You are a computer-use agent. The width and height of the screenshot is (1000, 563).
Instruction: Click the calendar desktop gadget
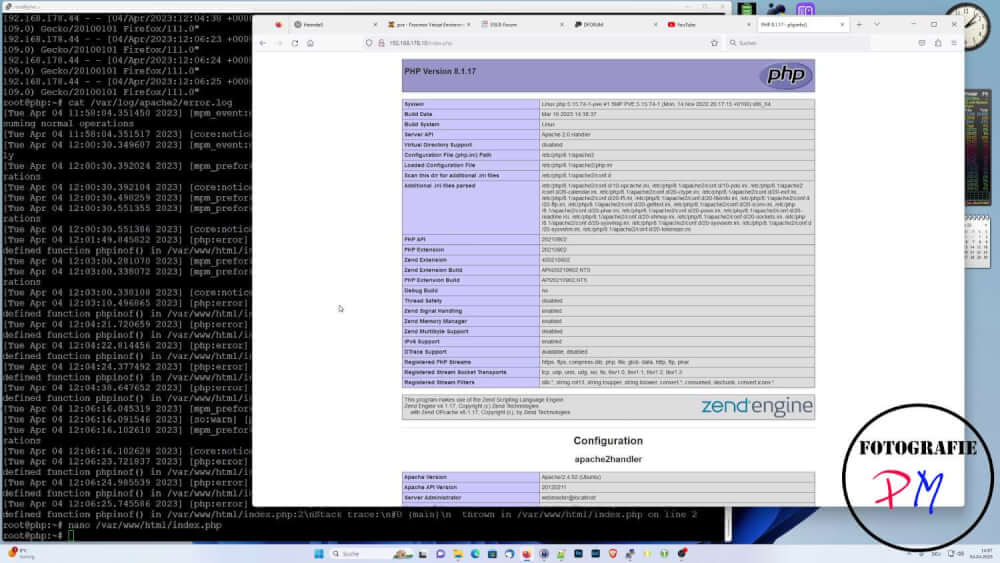pyautogui.click(x=976, y=241)
